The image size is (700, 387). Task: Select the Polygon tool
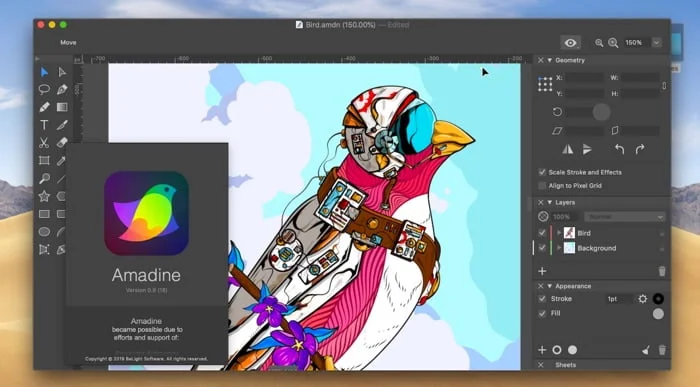pyautogui.click(x=62, y=196)
